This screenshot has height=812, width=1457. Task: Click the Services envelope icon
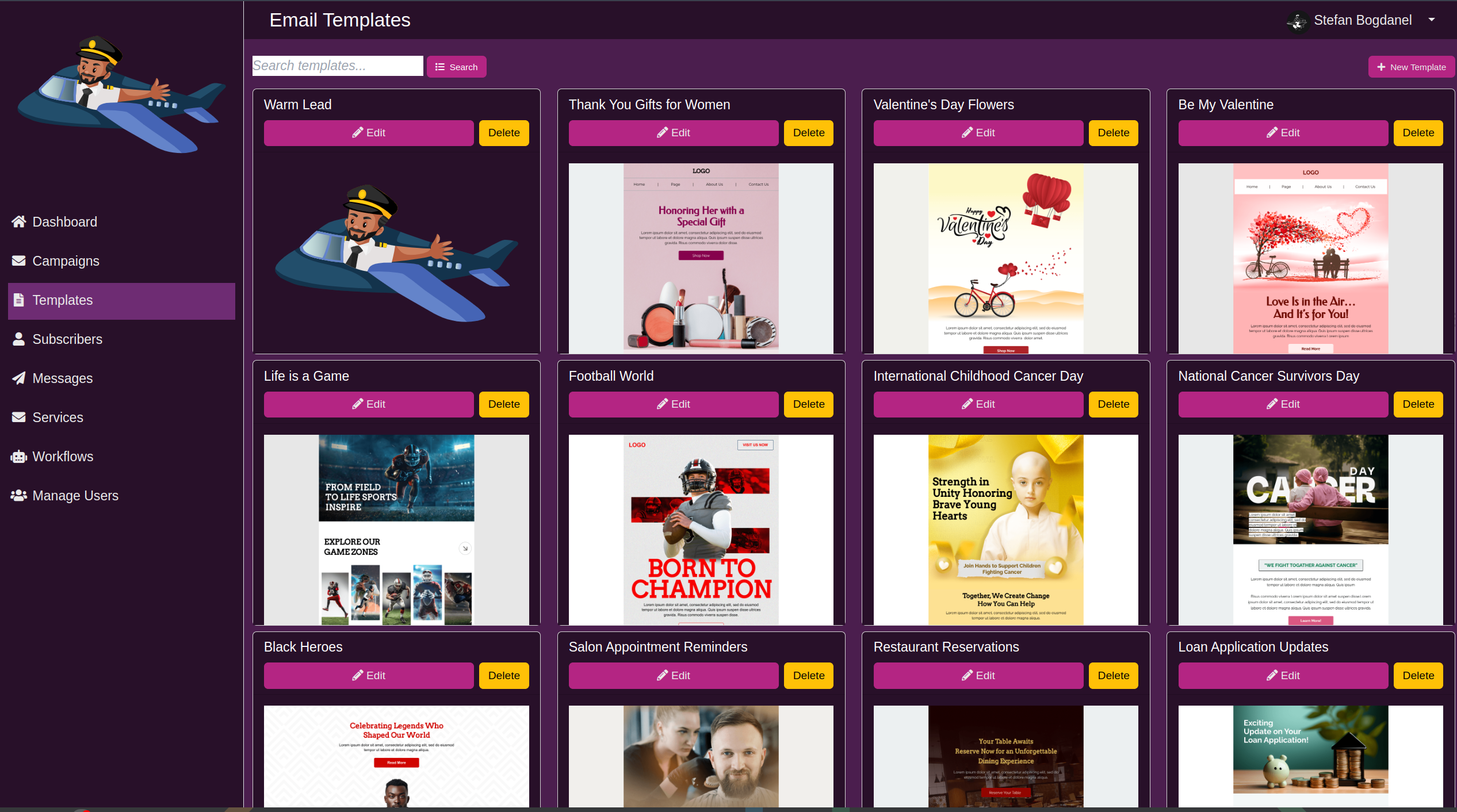tap(19, 417)
